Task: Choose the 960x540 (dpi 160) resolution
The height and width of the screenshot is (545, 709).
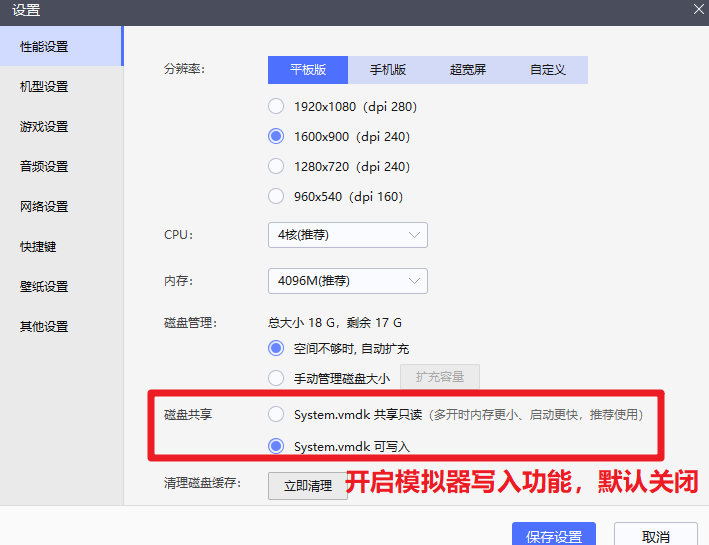Action: point(276,196)
